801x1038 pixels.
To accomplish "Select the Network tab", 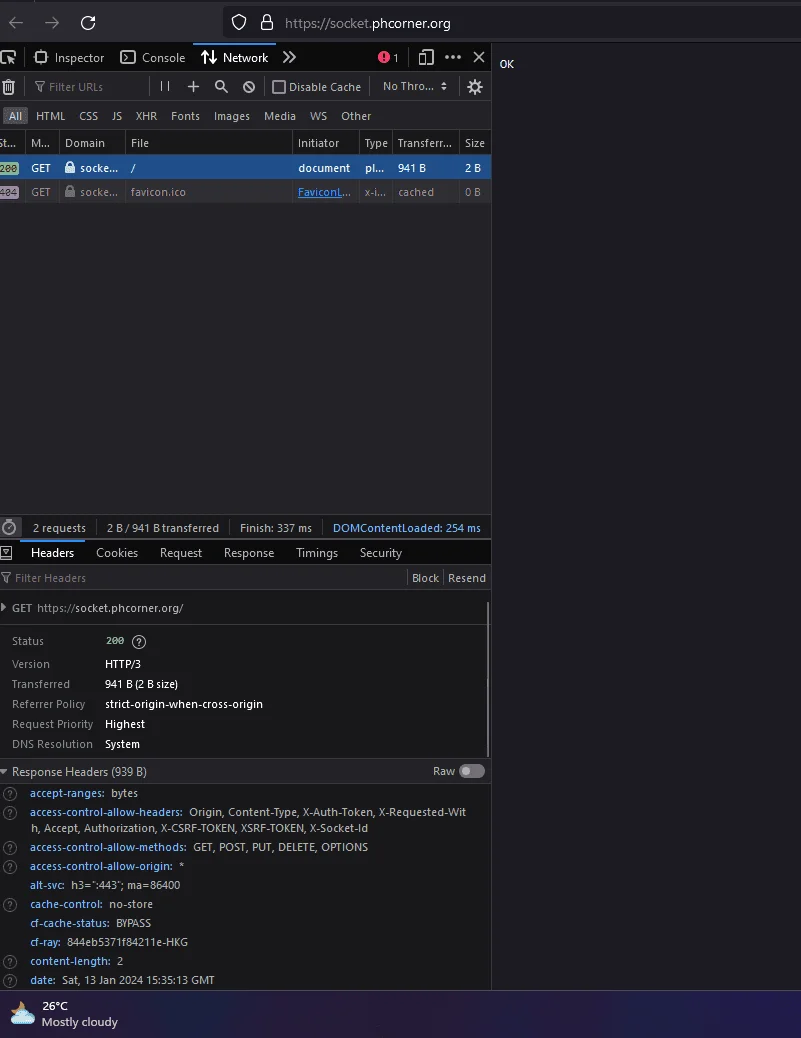I will 234,58.
